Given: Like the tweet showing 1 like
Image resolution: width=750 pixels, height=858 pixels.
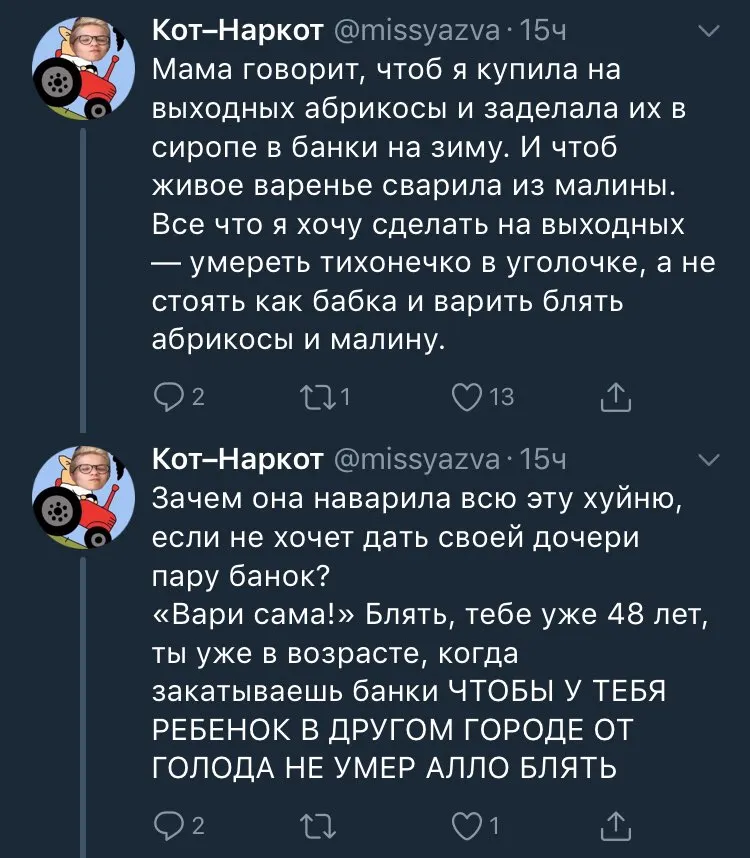Looking at the screenshot, I should [466, 827].
